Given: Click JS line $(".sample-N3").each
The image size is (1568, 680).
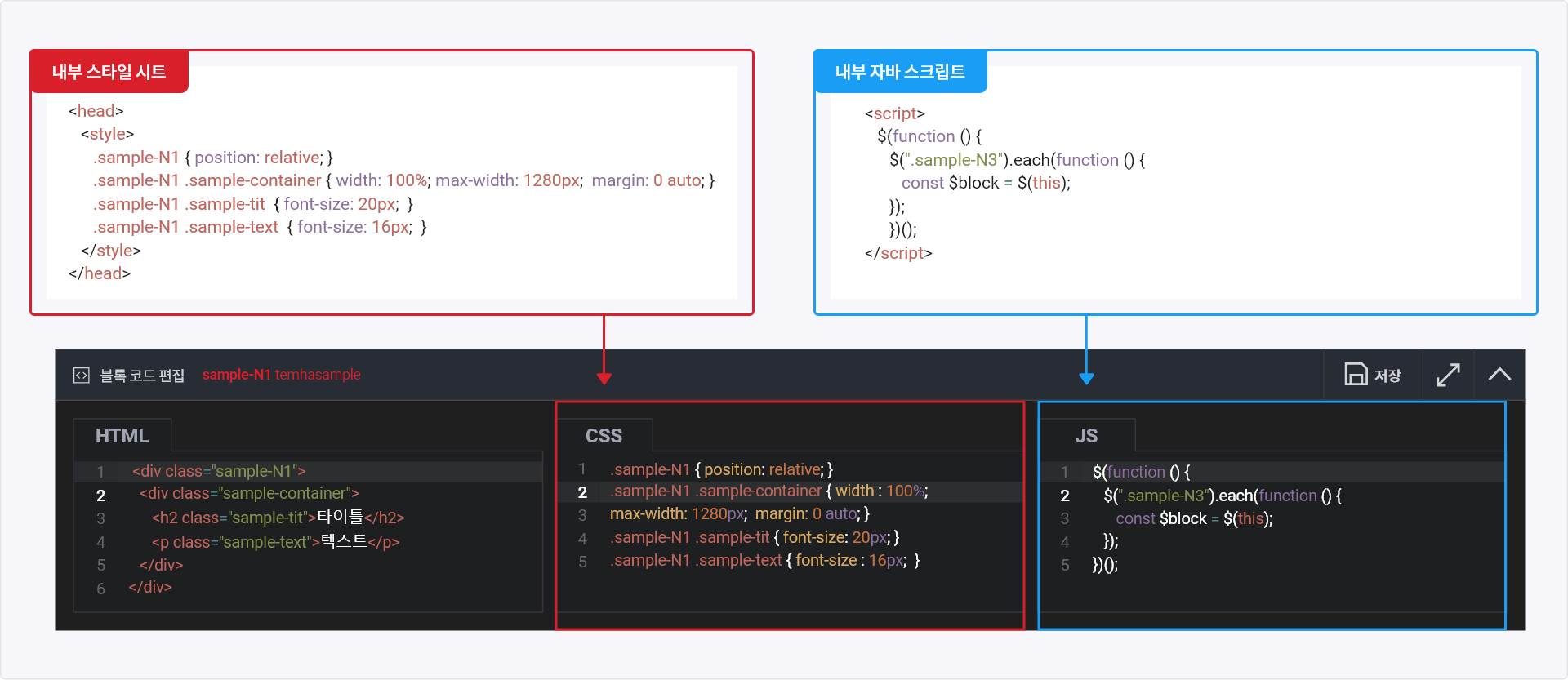Looking at the screenshot, I should click(1223, 496).
